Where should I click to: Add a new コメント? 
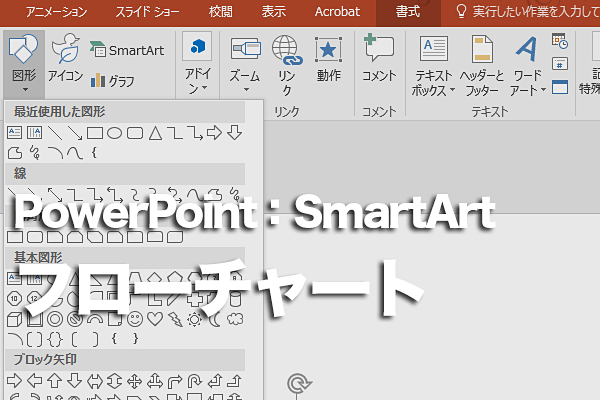pyautogui.click(x=379, y=58)
